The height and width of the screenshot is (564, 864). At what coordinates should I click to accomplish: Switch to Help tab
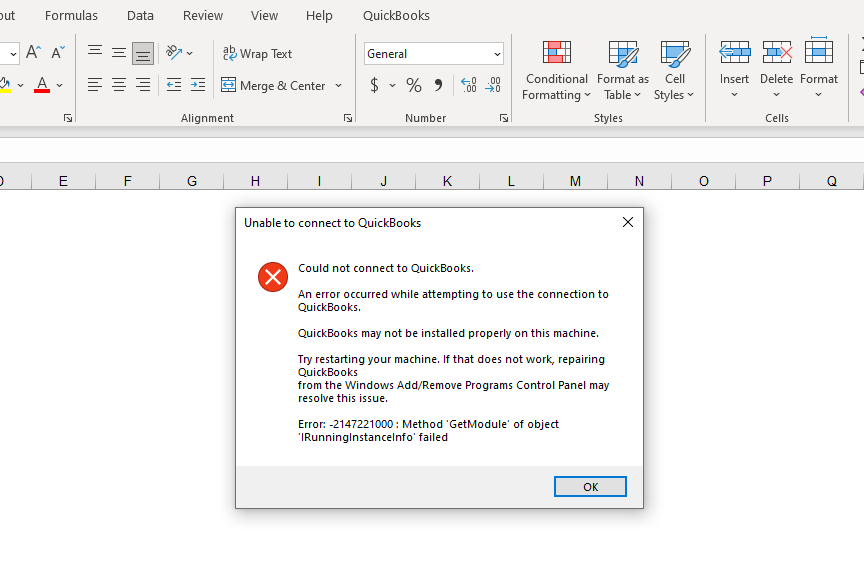click(319, 15)
